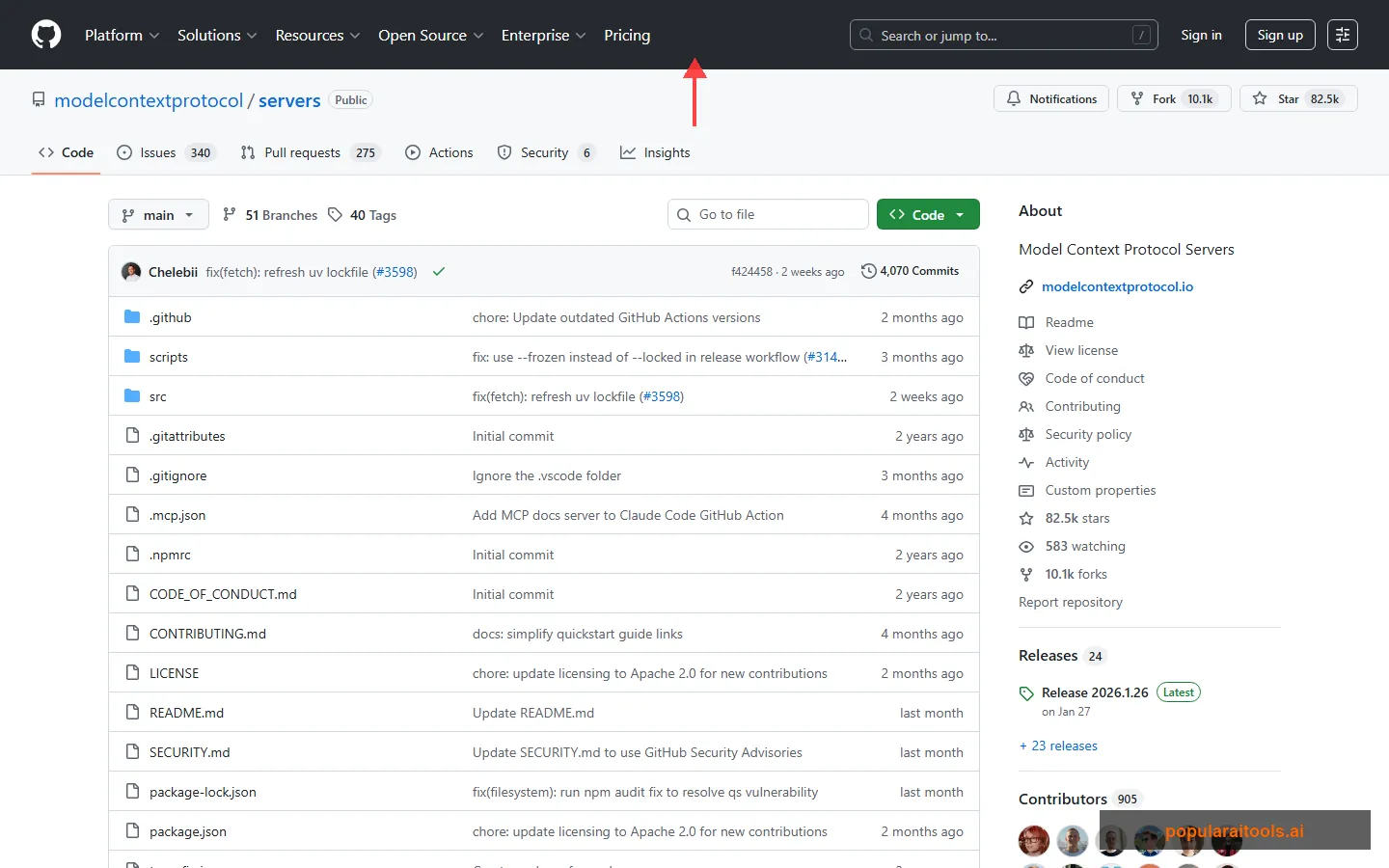Visit the modelcontextprotocol.io link
Screen dimensions: 1389x868
(x=1118, y=286)
